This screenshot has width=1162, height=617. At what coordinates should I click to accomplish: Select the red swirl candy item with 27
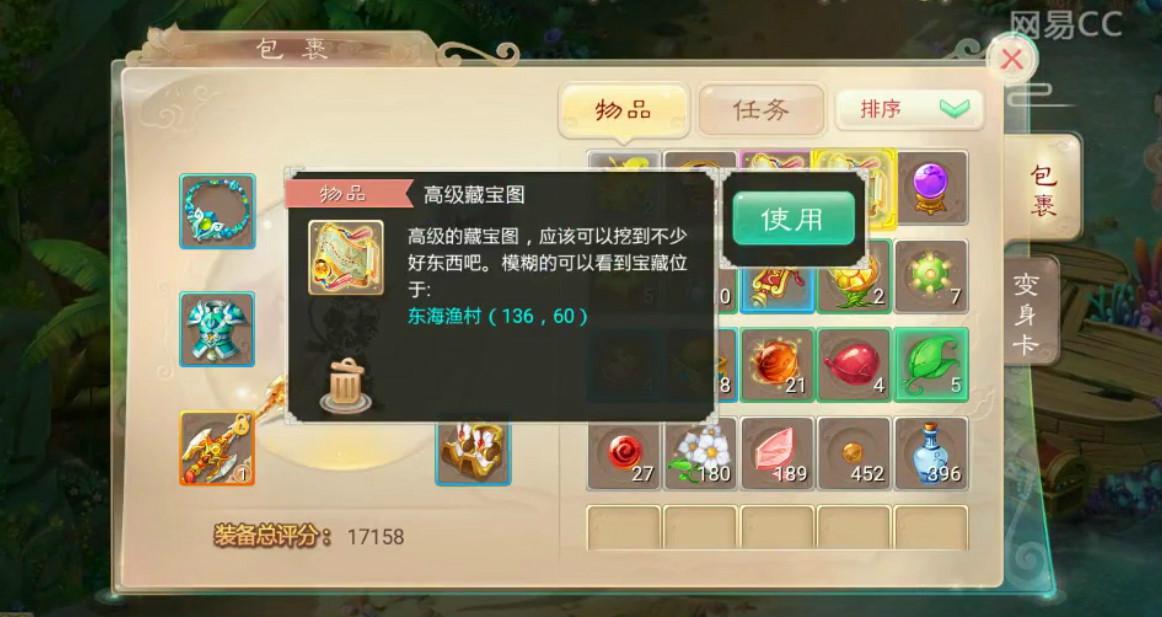pyautogui.click(x=624, y=453)
